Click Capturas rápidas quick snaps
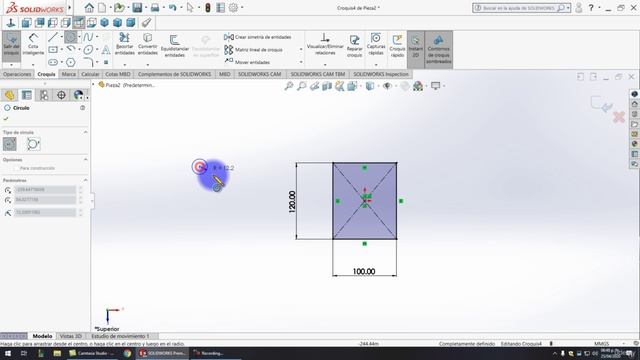 pos(376,44)
